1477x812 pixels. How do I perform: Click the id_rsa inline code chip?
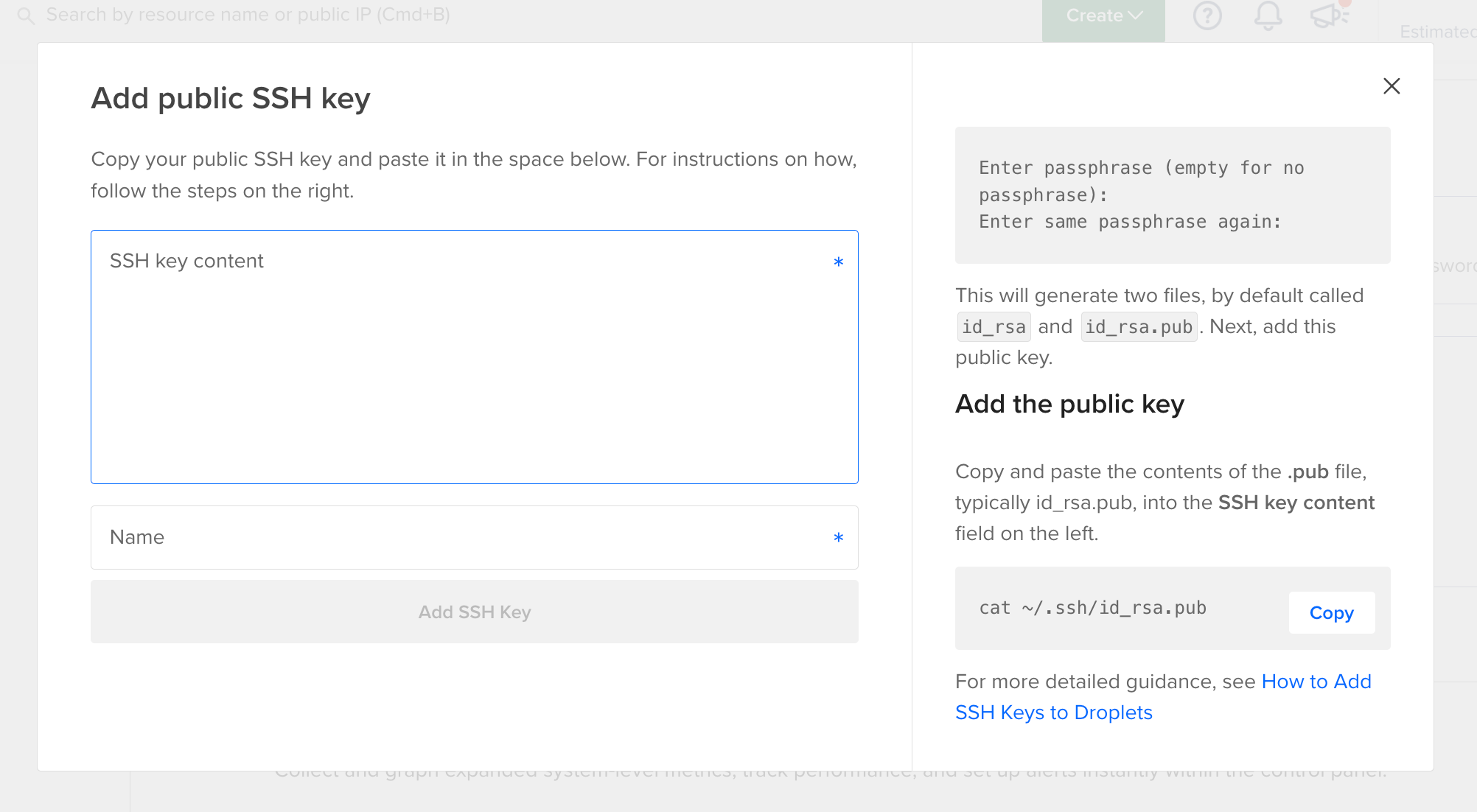(x=994, y=327)
